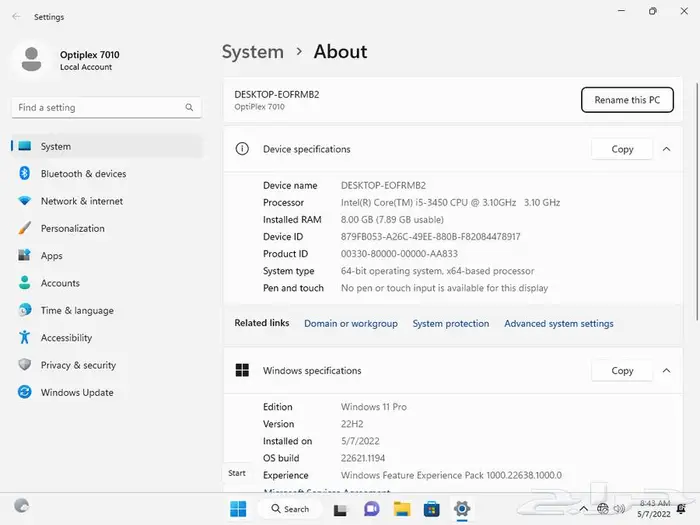Click the Accessibility figure icon

25,338
